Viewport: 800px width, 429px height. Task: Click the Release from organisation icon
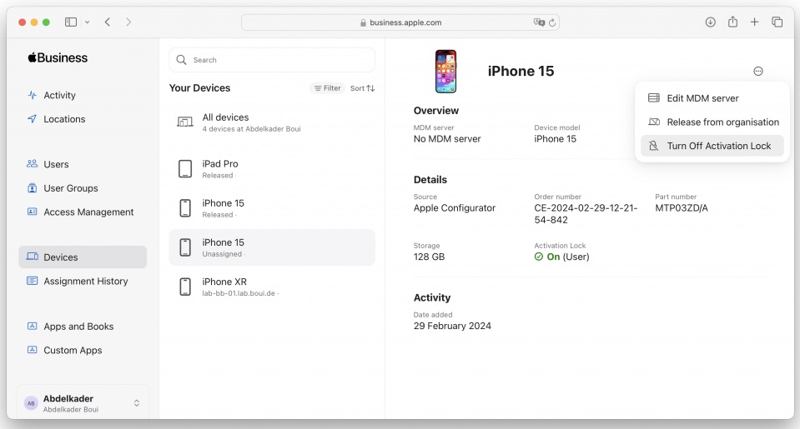[x=654, y=122]
